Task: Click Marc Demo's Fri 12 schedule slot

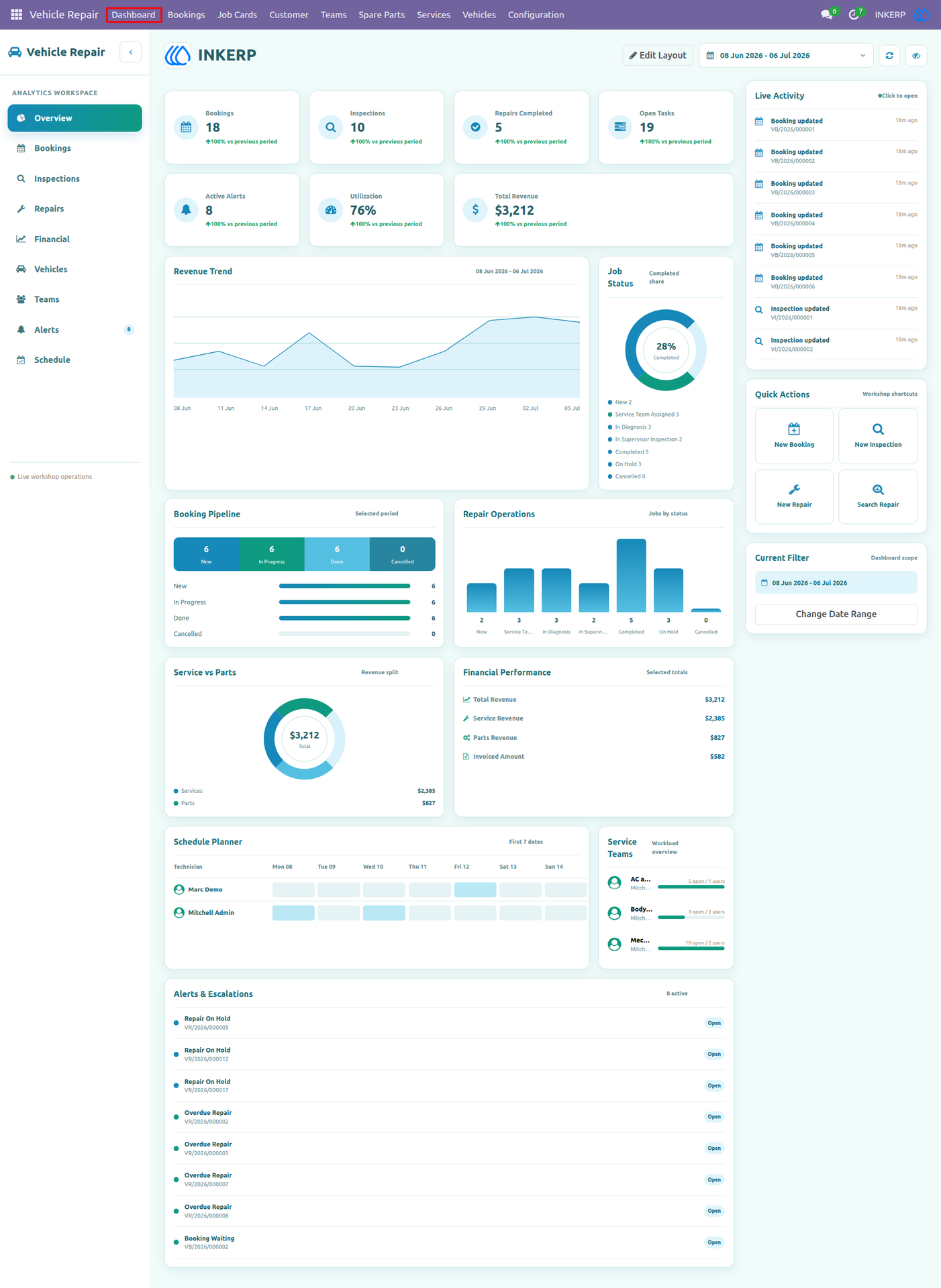Action: (475, 890)
